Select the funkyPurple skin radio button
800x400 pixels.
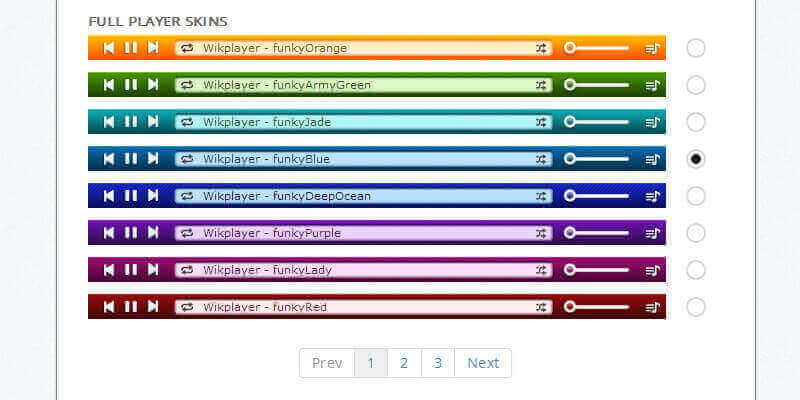[696, 233]
